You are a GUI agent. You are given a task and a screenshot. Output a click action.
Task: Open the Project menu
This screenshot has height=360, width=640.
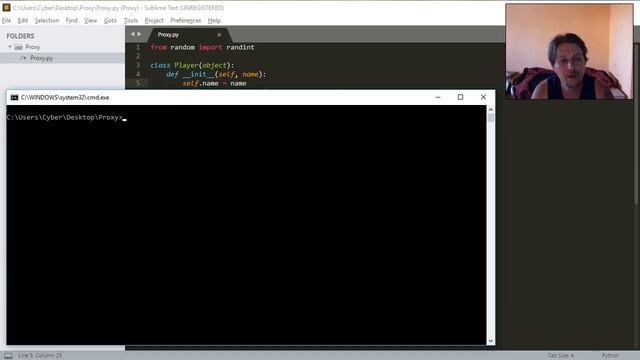coord(154,20)
